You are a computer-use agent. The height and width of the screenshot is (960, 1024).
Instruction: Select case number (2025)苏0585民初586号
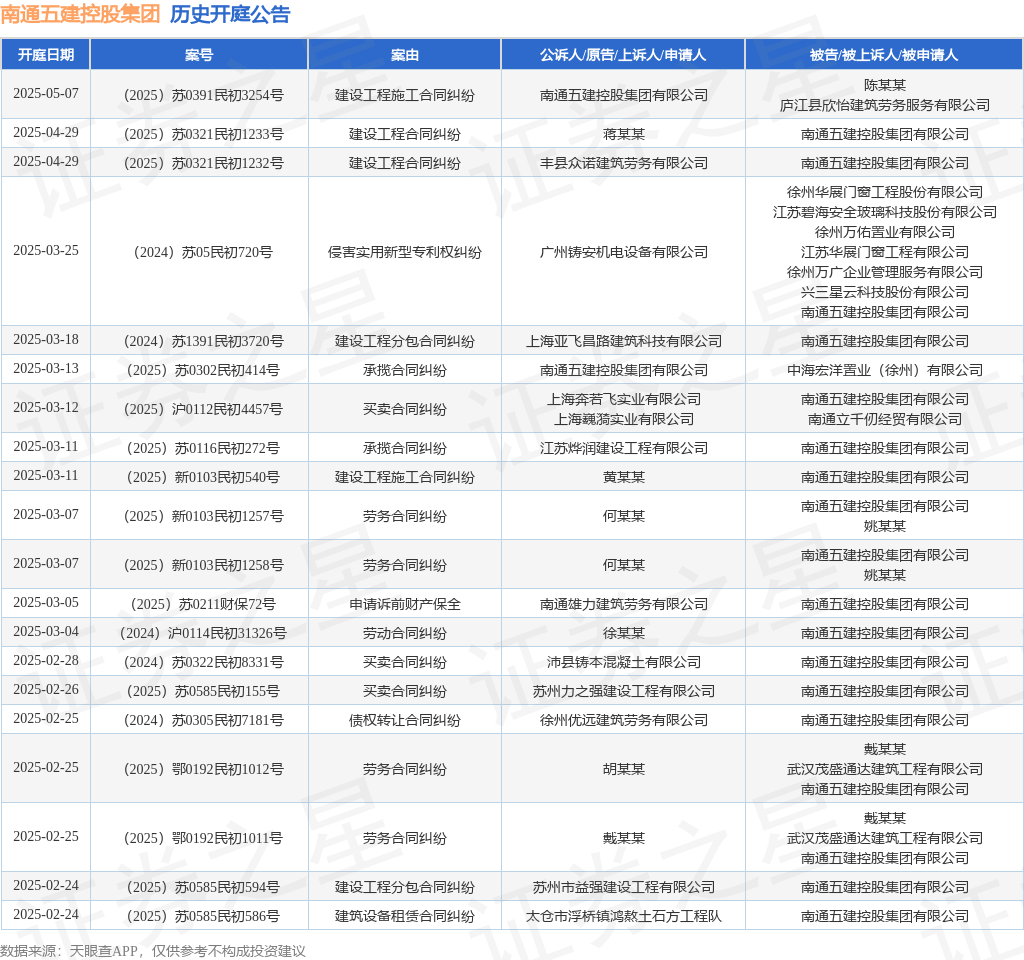tap(203, 916)
